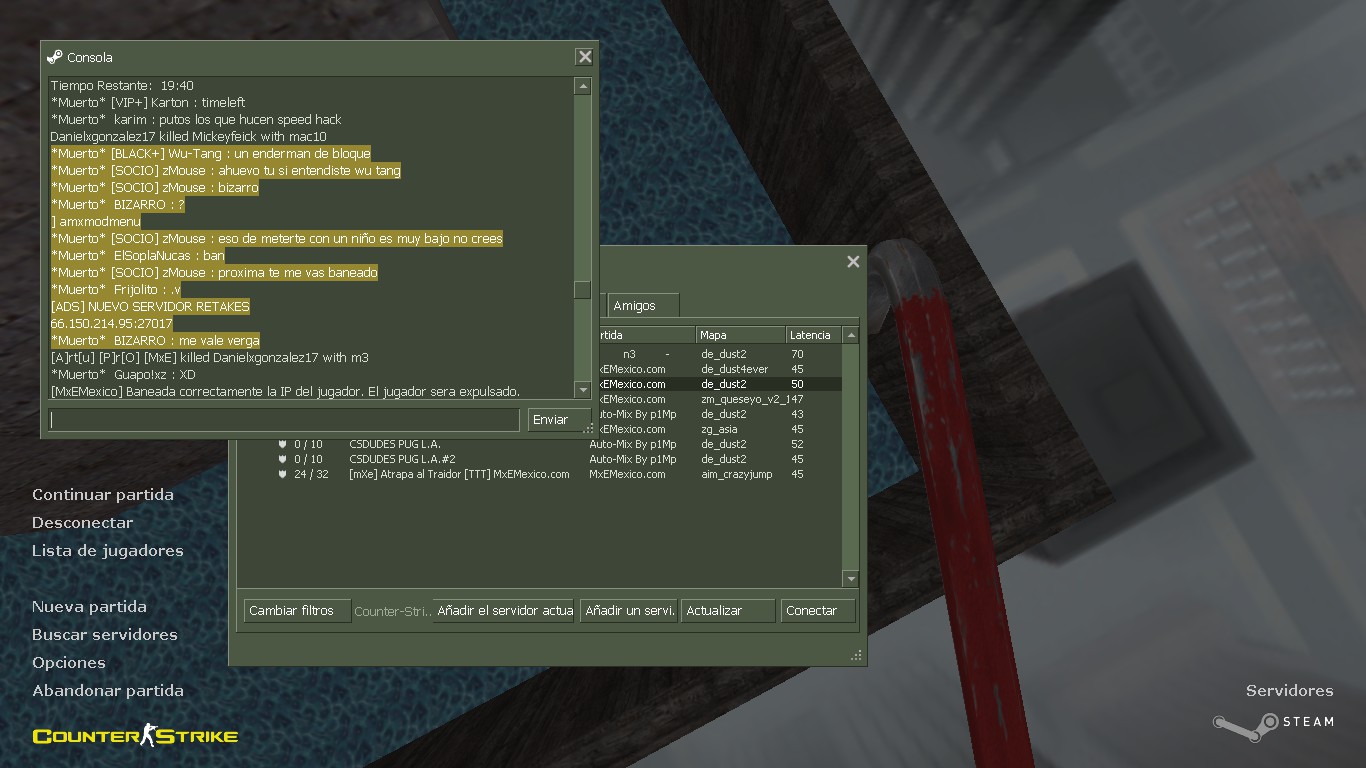Close the server browser window

tap(853, 261)
